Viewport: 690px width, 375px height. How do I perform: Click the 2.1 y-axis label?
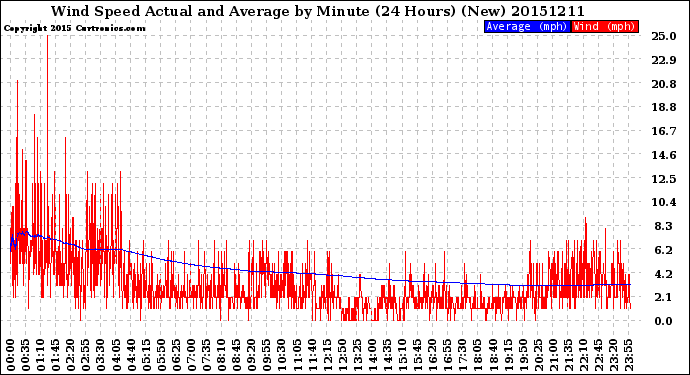point(664,298)
